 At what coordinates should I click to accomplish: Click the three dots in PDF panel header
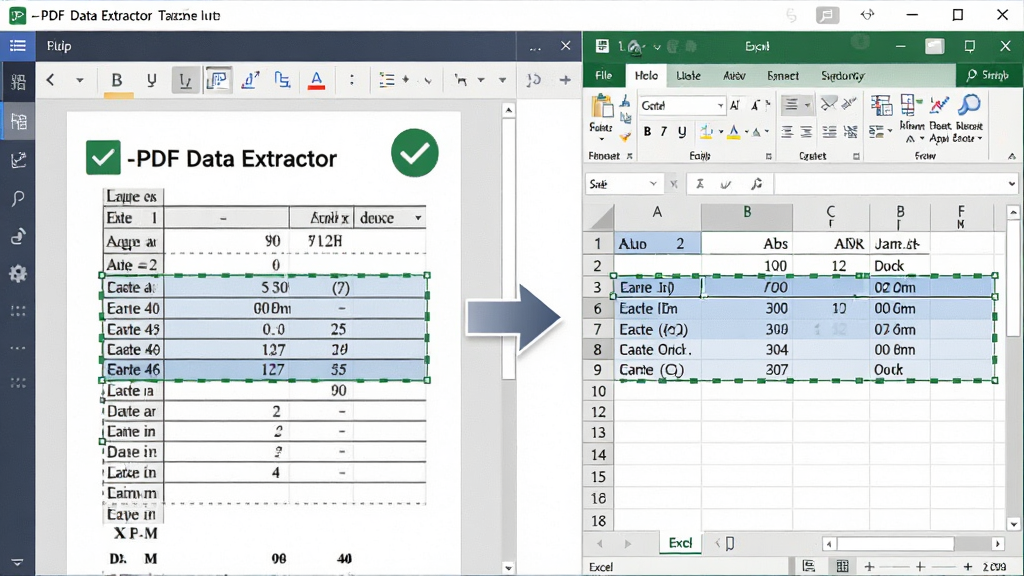[x=536, y=47]
